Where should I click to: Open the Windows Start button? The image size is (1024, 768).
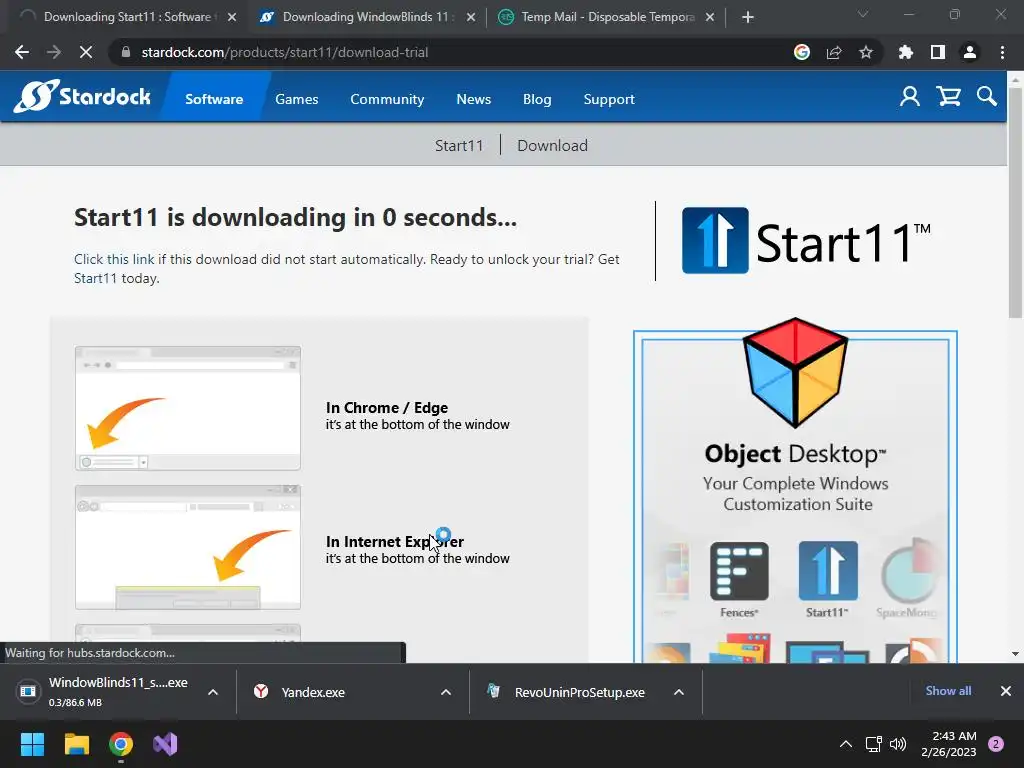(32, 744)
